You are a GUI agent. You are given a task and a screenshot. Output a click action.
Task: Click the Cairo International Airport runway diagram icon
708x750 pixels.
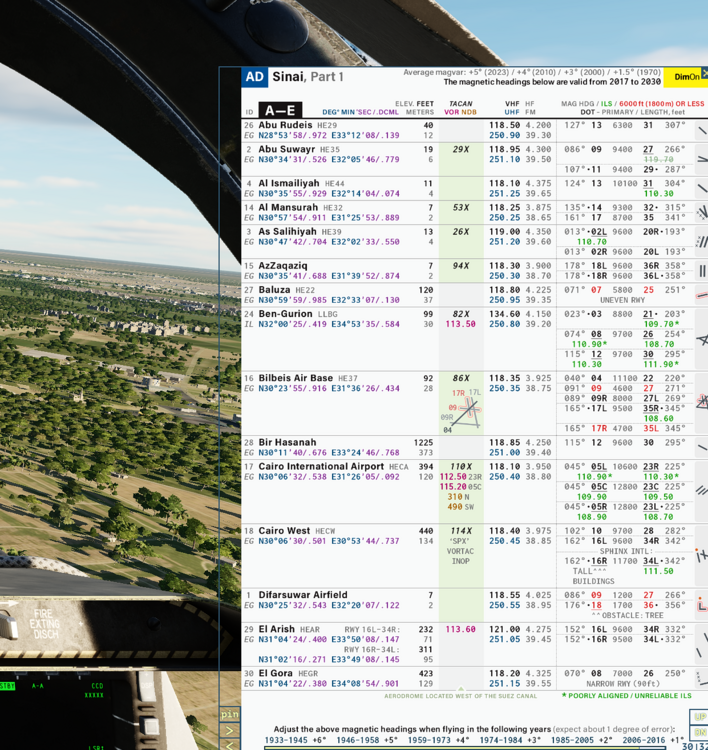pos(701,490)
